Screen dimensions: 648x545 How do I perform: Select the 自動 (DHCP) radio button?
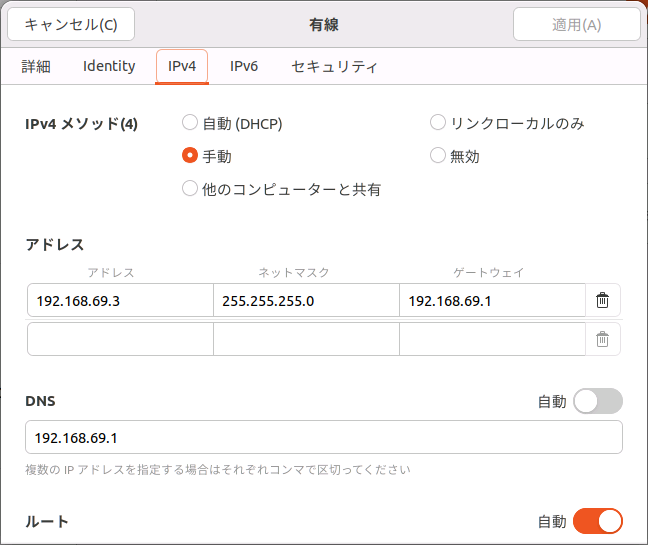190,123
